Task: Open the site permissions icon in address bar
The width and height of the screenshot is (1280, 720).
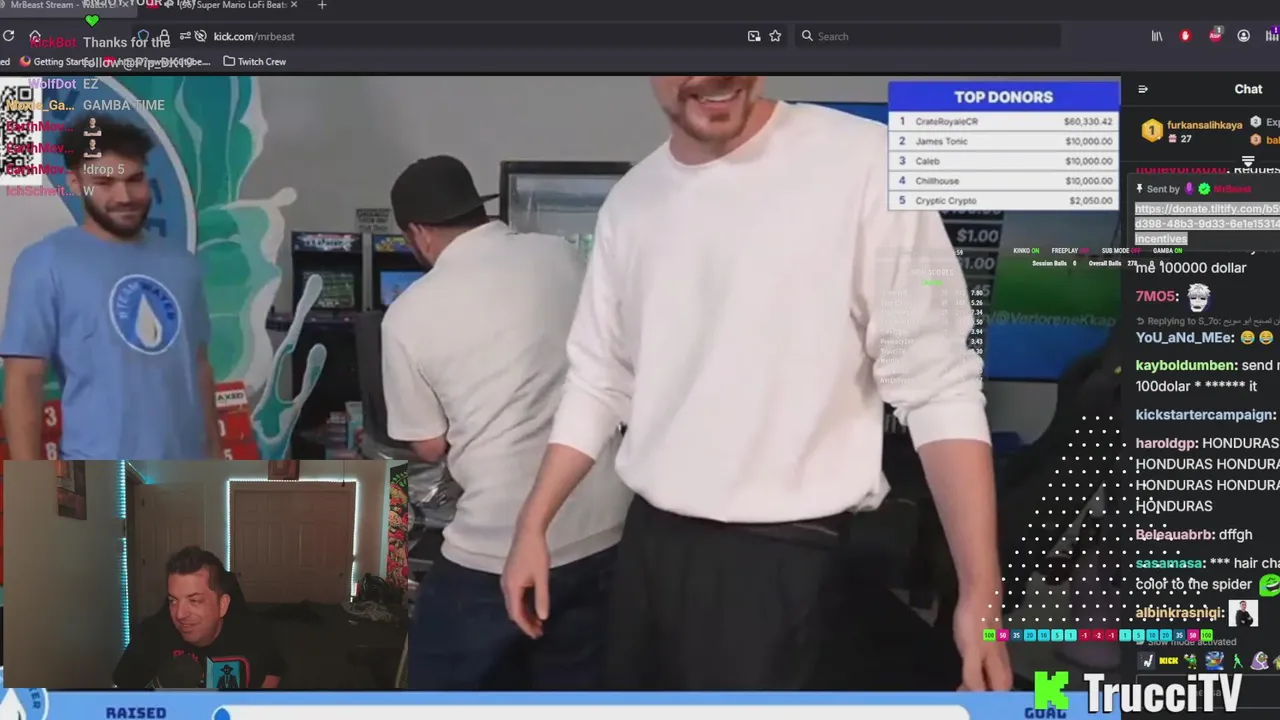Action: pos(185,36)
